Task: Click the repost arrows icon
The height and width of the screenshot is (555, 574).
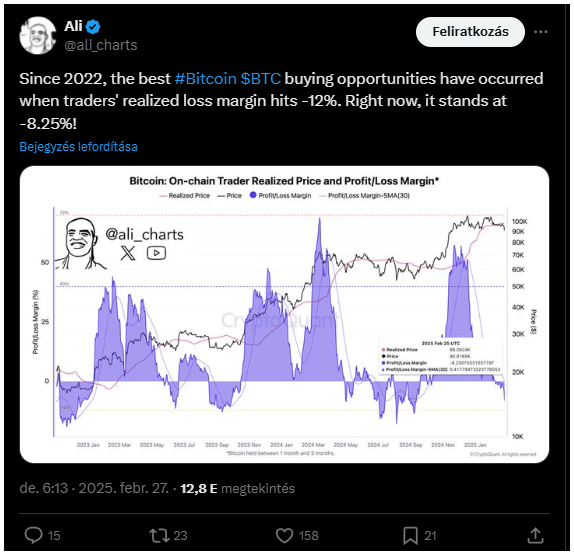Action: [x=159, y=535]
